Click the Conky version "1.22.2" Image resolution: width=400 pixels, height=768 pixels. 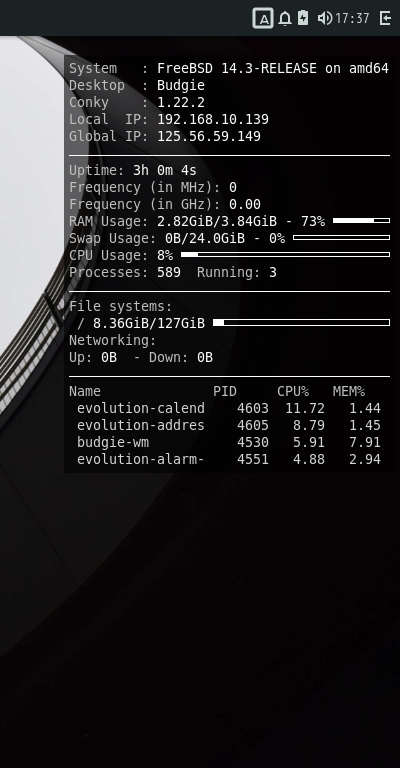tap(181, 102)
